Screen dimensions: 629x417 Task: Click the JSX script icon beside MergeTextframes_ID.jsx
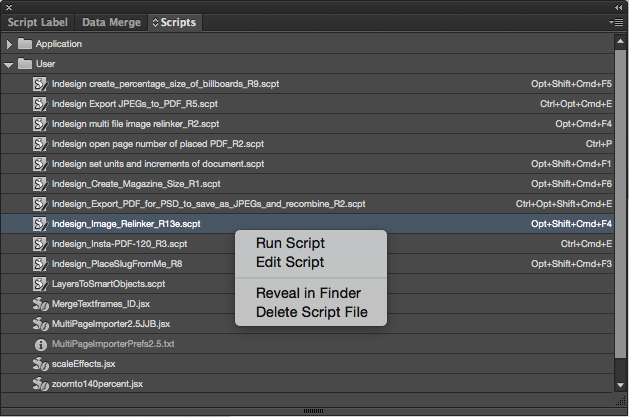41,304
